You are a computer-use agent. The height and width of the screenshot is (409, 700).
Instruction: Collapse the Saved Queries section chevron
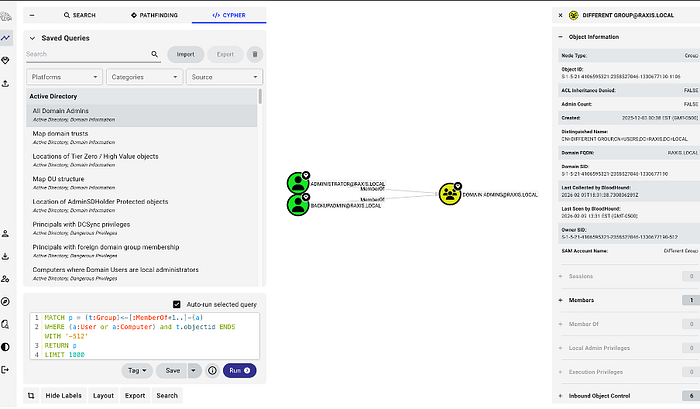[32, 38]
